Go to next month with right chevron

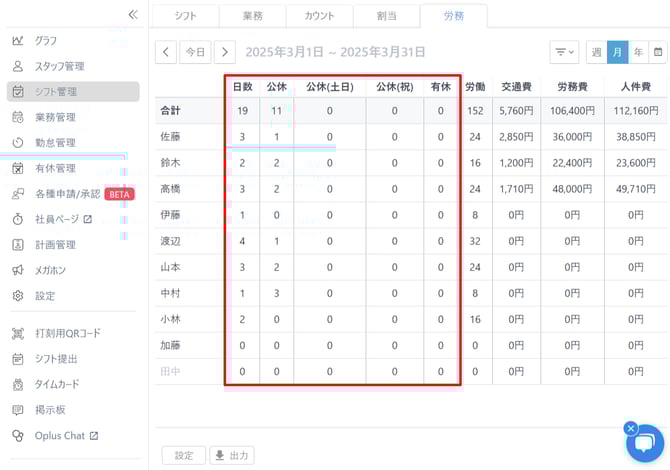225,52
